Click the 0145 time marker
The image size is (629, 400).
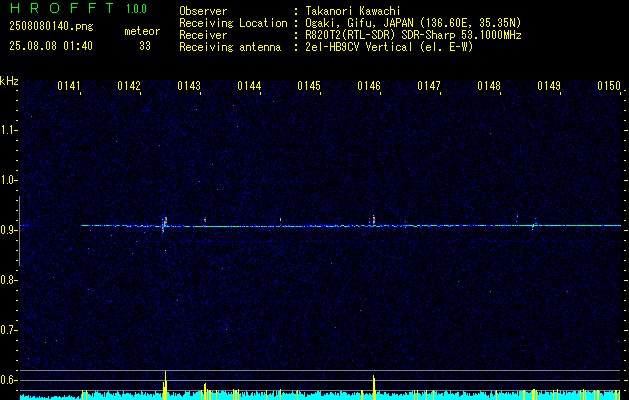tap(309, 86)
